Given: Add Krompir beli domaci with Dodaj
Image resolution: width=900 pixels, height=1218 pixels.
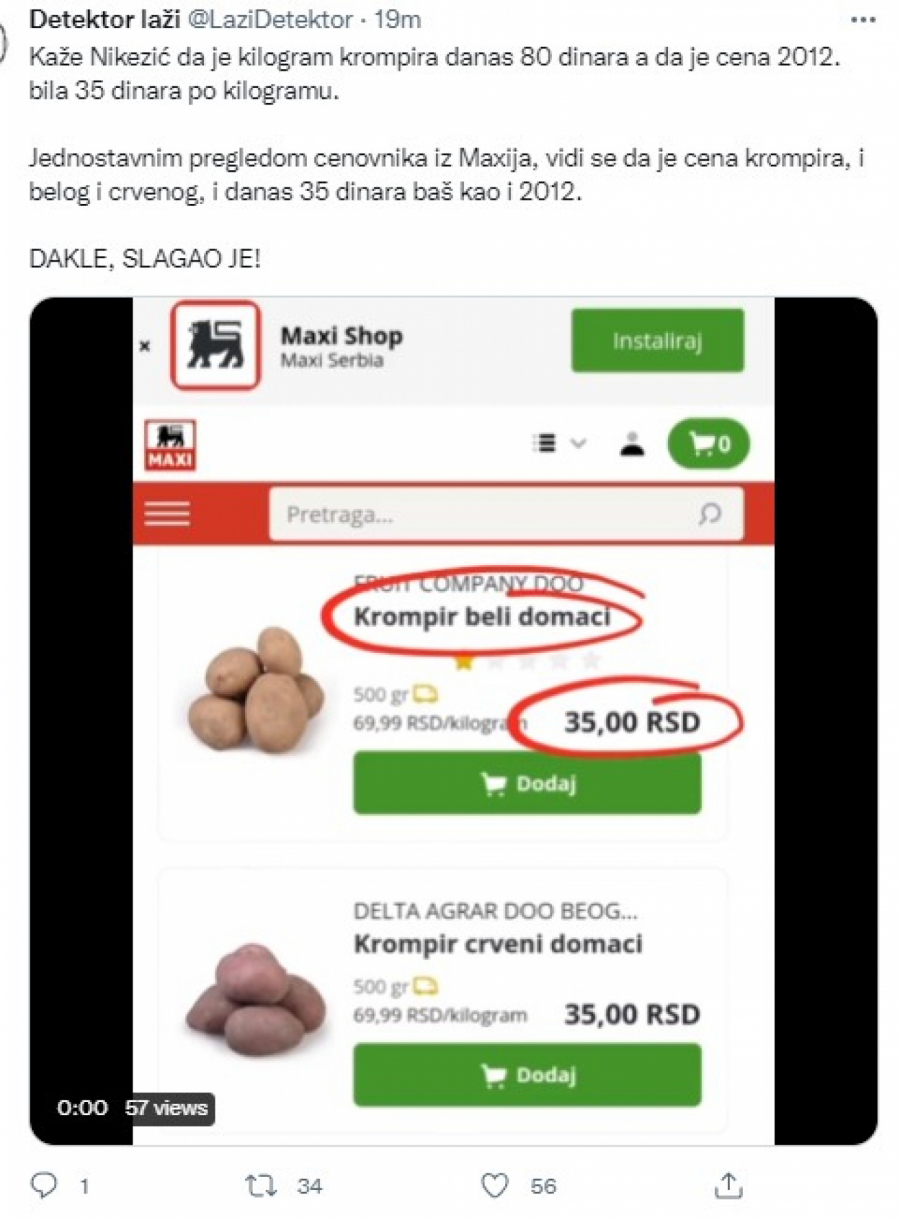Looking at the screenshot, I should click(x=527, y=784).
